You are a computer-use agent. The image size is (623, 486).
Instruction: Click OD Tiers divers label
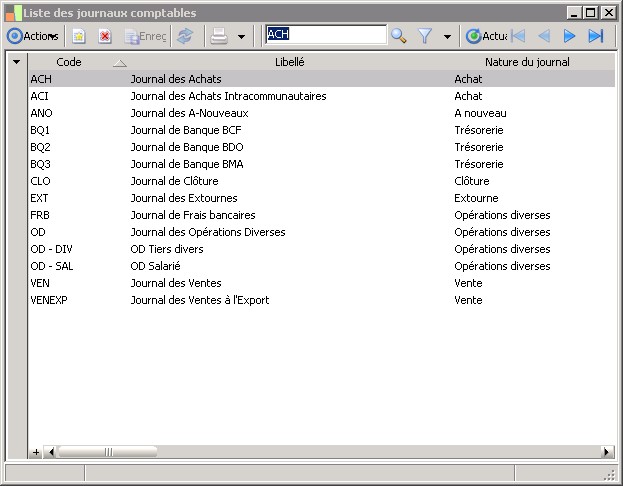point(167,249)
